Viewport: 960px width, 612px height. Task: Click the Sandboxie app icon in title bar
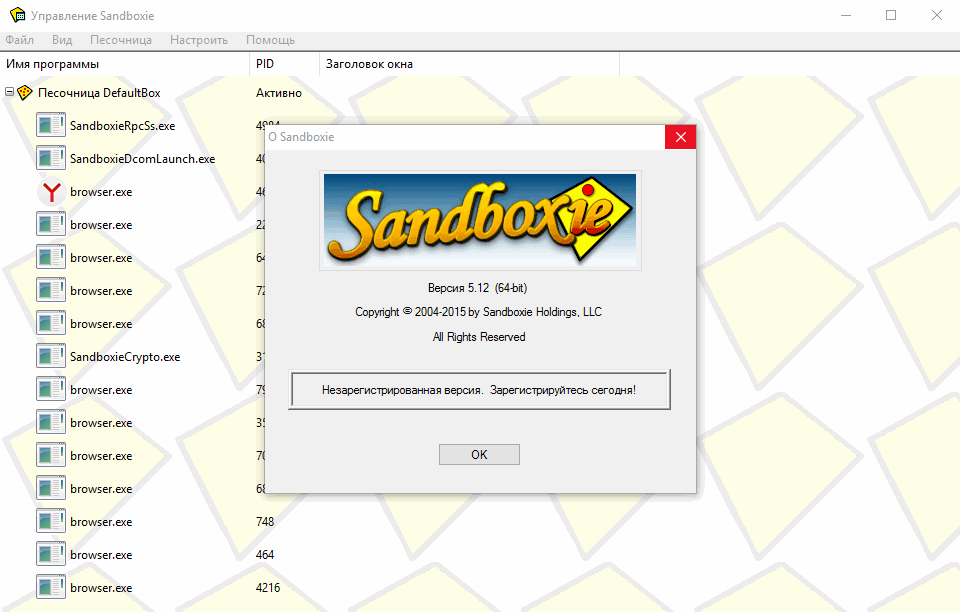pos(17,15)
